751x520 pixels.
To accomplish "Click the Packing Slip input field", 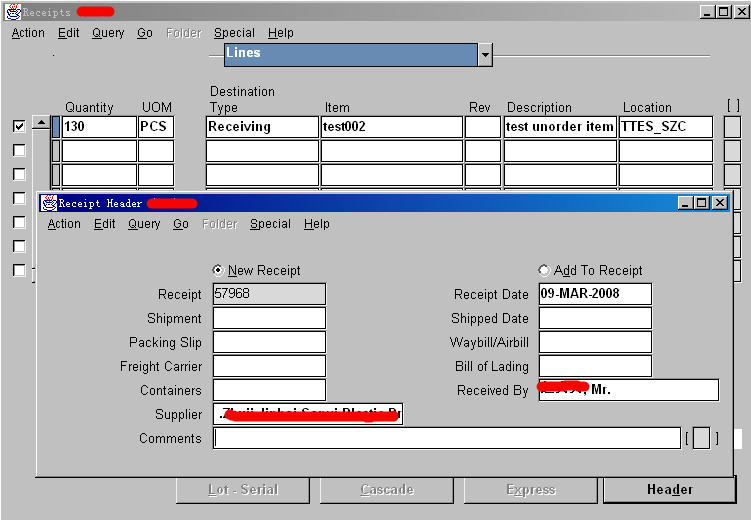I will click(x=269, y=342).
